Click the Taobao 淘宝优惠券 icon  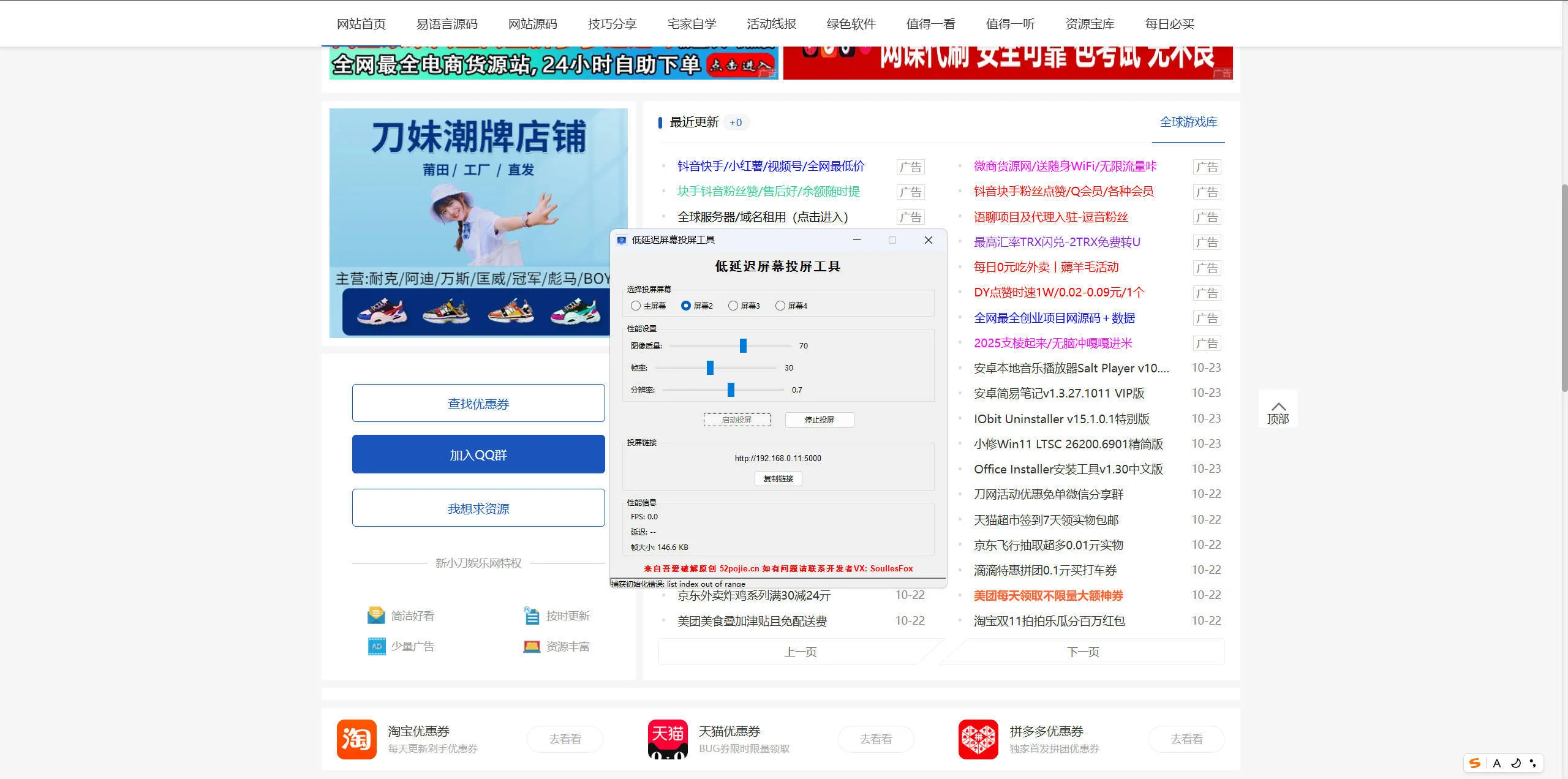pyautogui.click(x=356, y=739)
